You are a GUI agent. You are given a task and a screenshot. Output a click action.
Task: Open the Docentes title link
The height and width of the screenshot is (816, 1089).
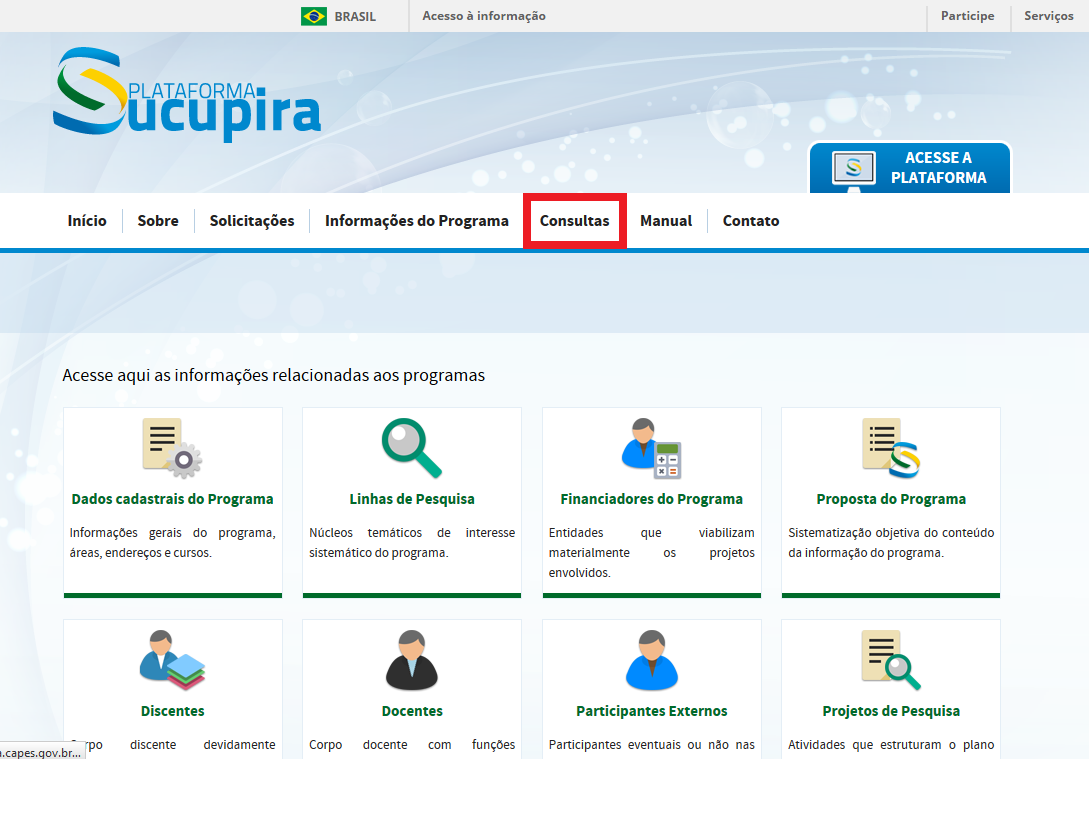coord(412,711)
